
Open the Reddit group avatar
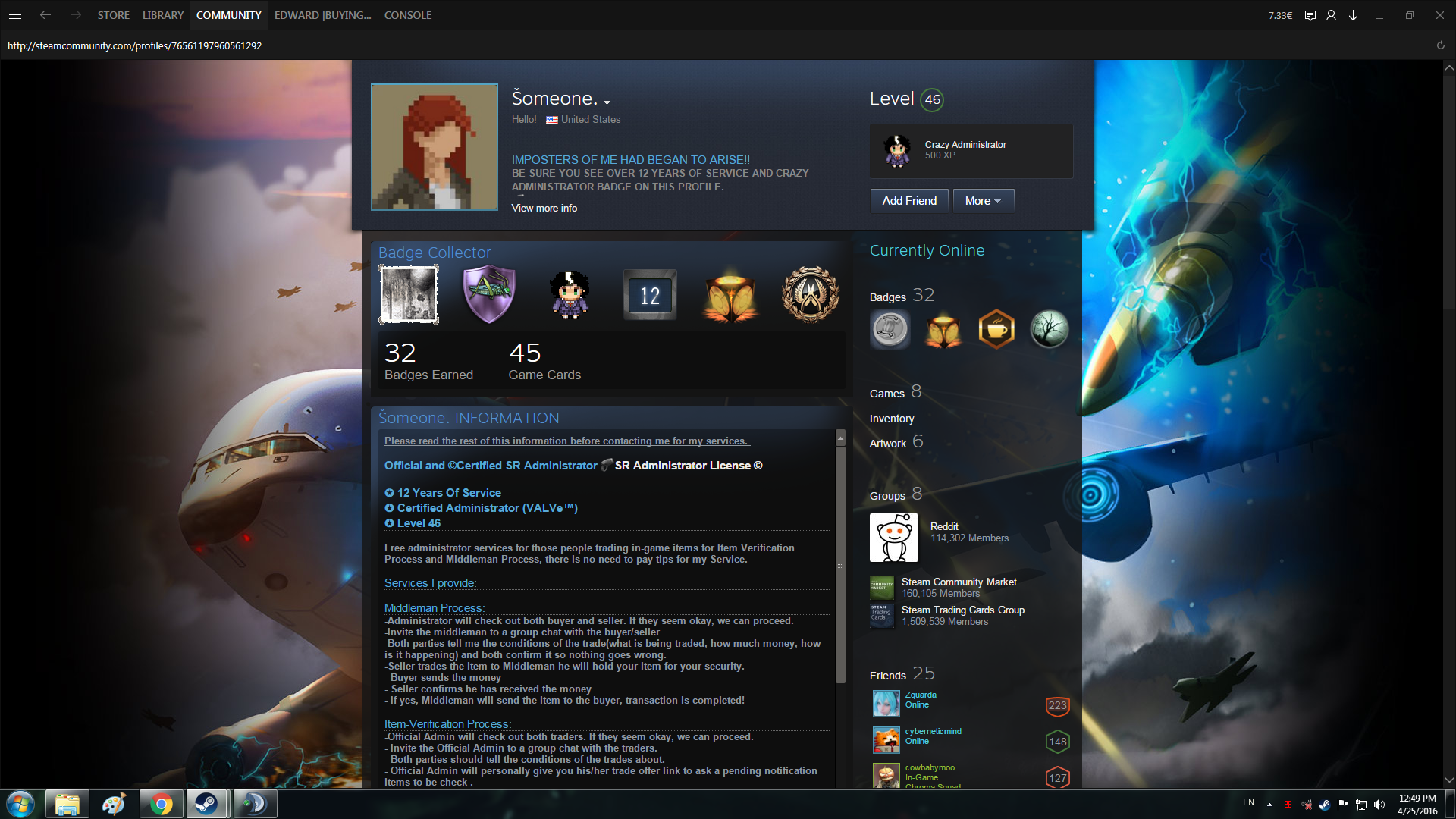893,538
